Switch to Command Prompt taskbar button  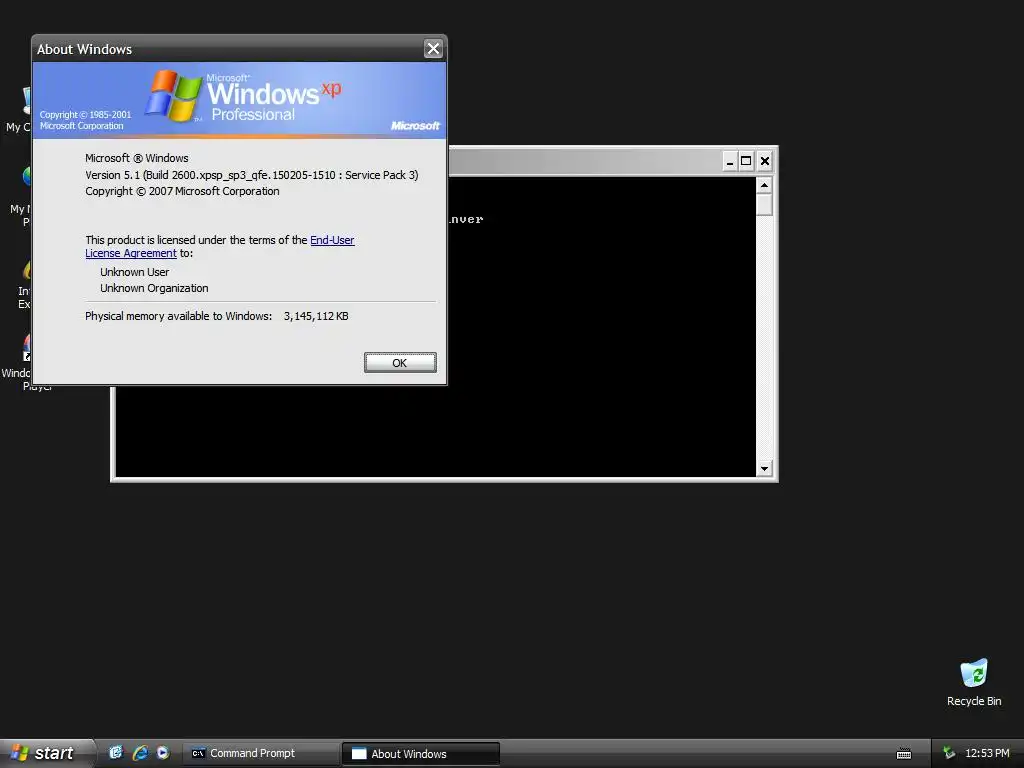pyautogui.click(x=260, y=753)
